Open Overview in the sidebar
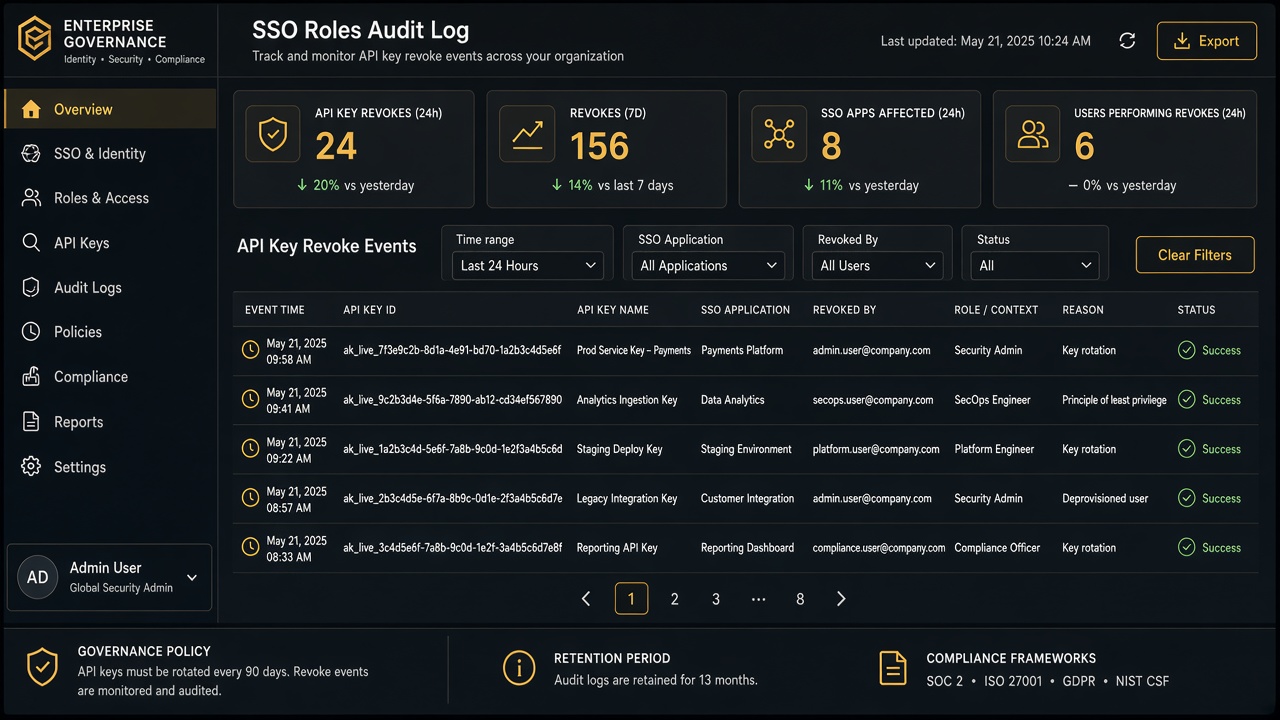Viewport: 1280px width, 720px height. coord(110,109)
